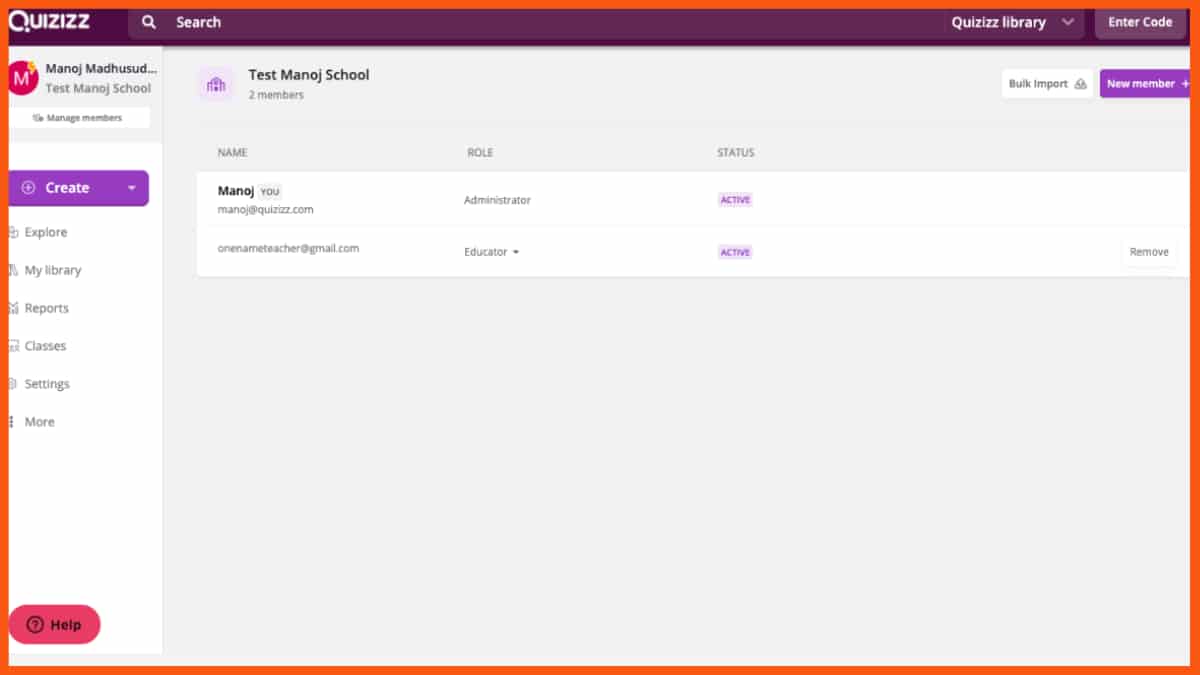Open the Quizizz library dropdown

(x=1068, y=21)
